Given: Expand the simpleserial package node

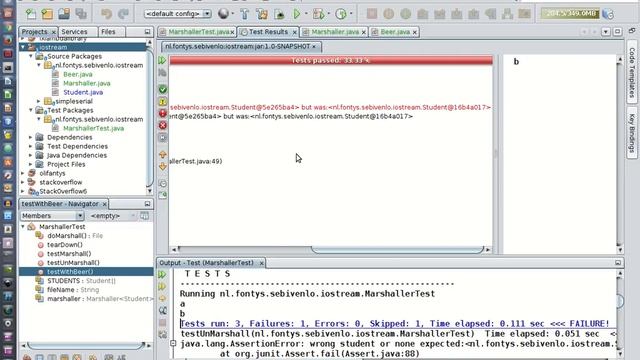Looking at the screenshot, I should 39,101.
